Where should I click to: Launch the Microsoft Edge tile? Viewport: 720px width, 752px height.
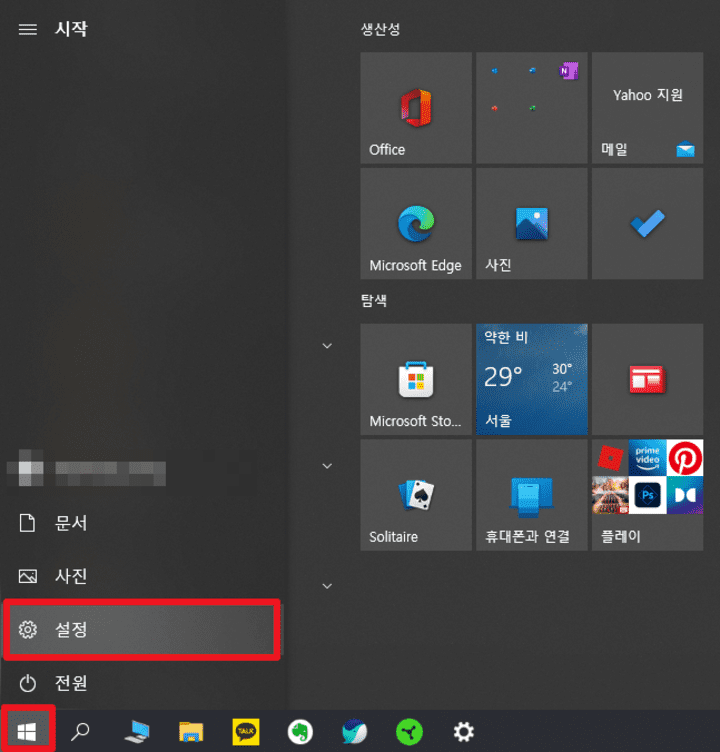(416, 223)
